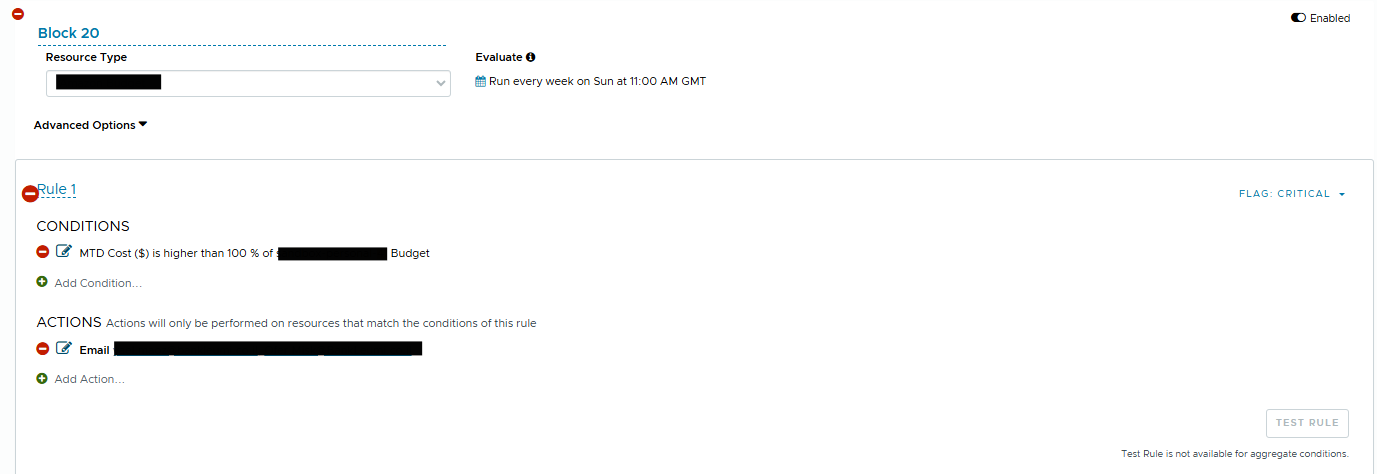Open the Resource Type dropdown
Image resolution: width=1377 pixels, height=474 pixels.
click(x=248, y=83)
